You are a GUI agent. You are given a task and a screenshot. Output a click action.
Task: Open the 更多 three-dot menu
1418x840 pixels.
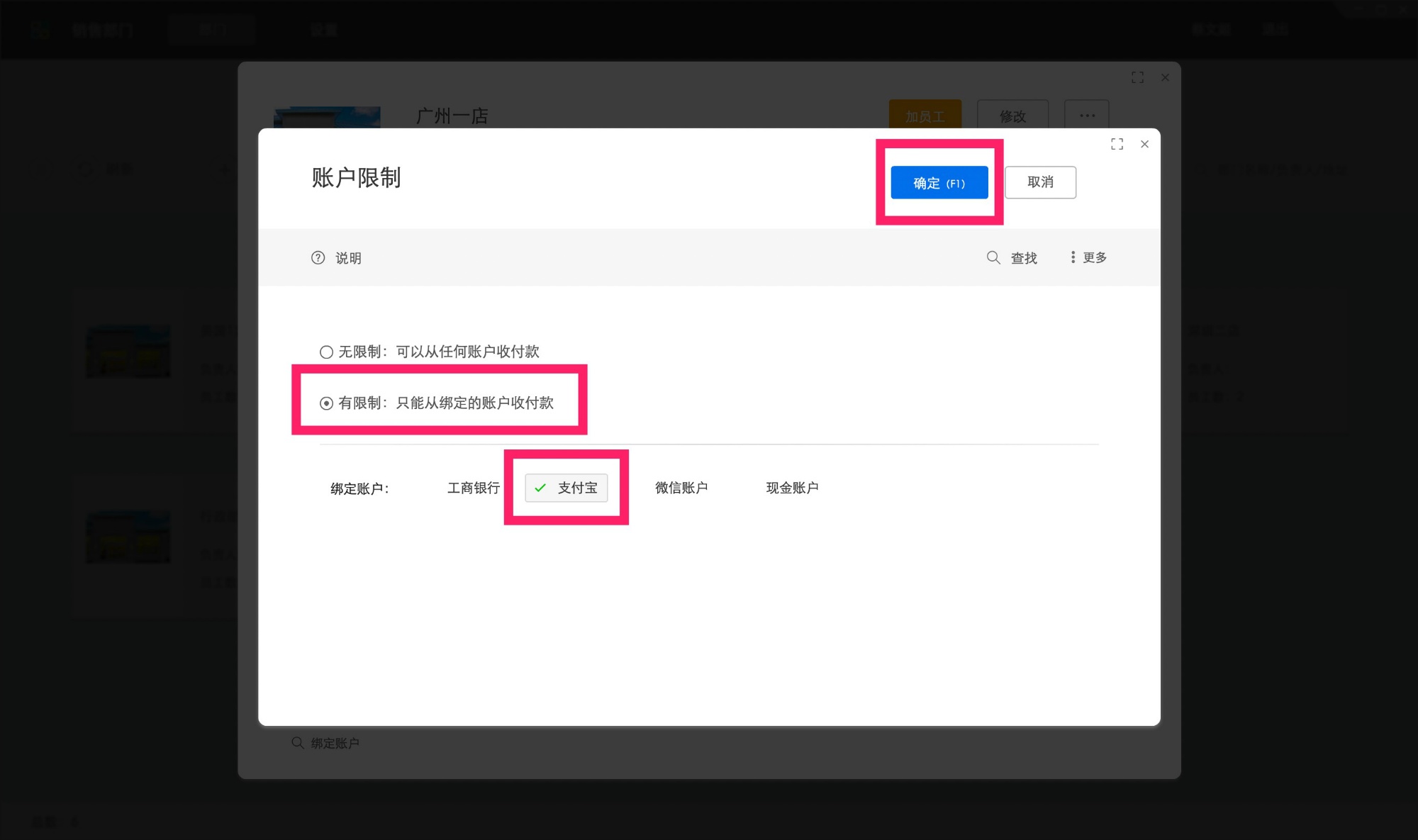point(1073,258)
